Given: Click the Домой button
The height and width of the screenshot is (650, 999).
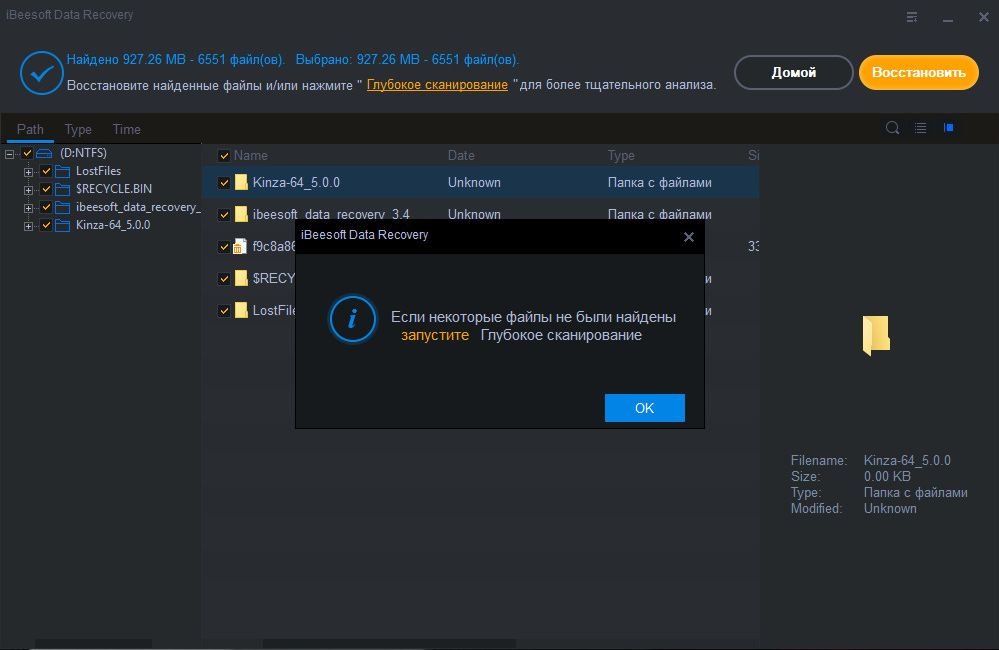Looking at the screenshot, I should click(793, 73).
